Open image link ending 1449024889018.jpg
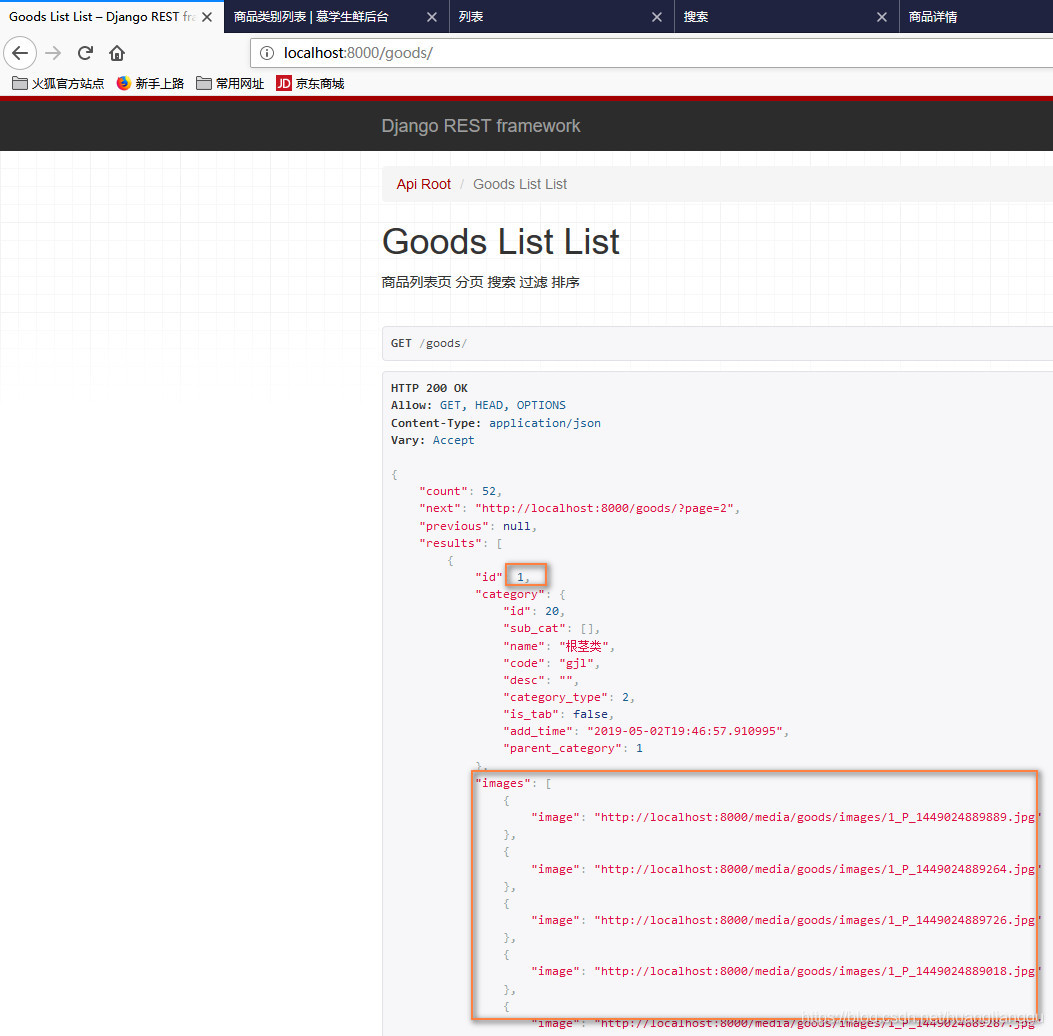 tap(817, 971)
